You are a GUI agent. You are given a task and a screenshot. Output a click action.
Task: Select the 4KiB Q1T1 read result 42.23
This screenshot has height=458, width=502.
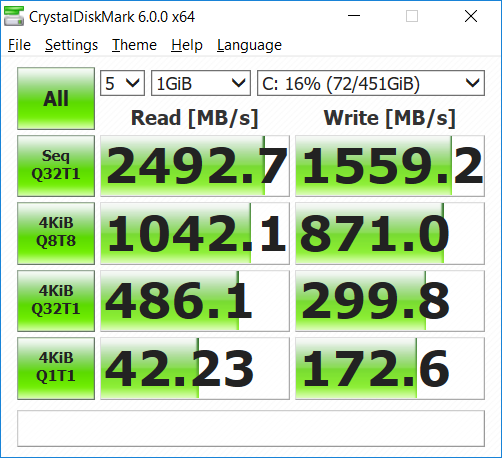click(195, 368)
